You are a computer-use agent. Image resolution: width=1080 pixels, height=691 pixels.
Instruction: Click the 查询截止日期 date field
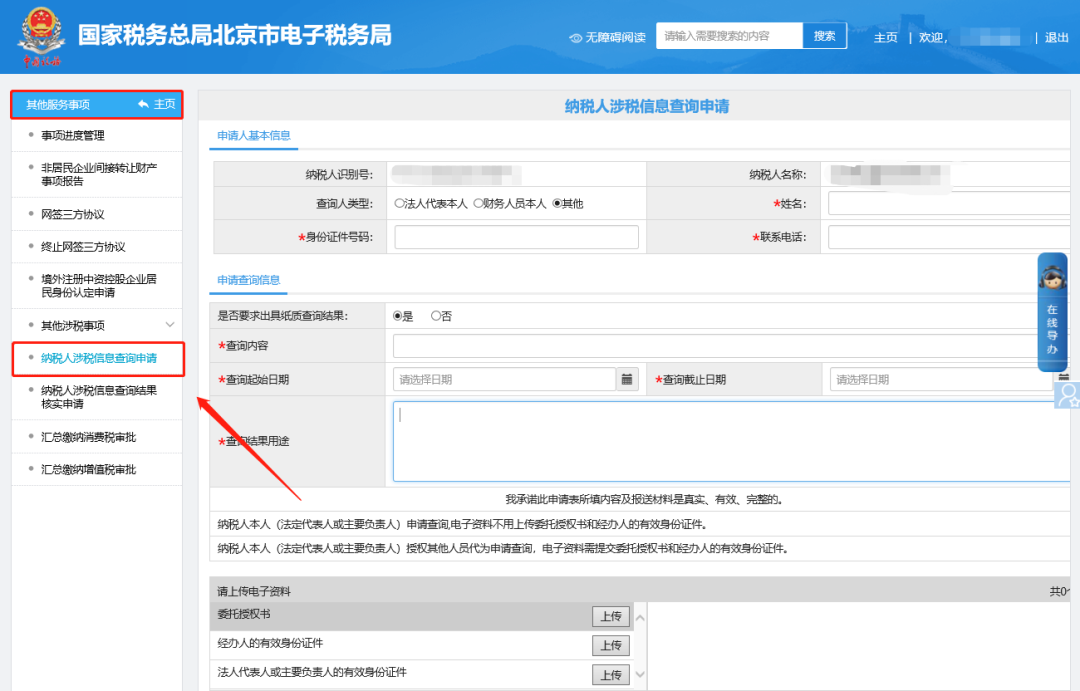click(941, 380)
